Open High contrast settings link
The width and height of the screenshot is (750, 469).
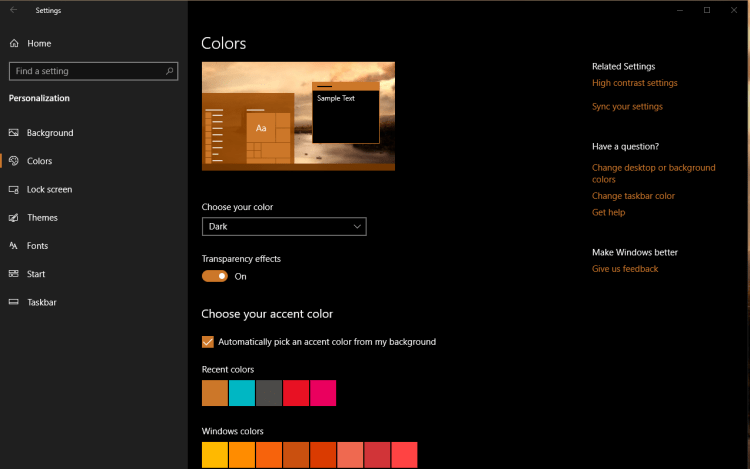tap(634, 83)
